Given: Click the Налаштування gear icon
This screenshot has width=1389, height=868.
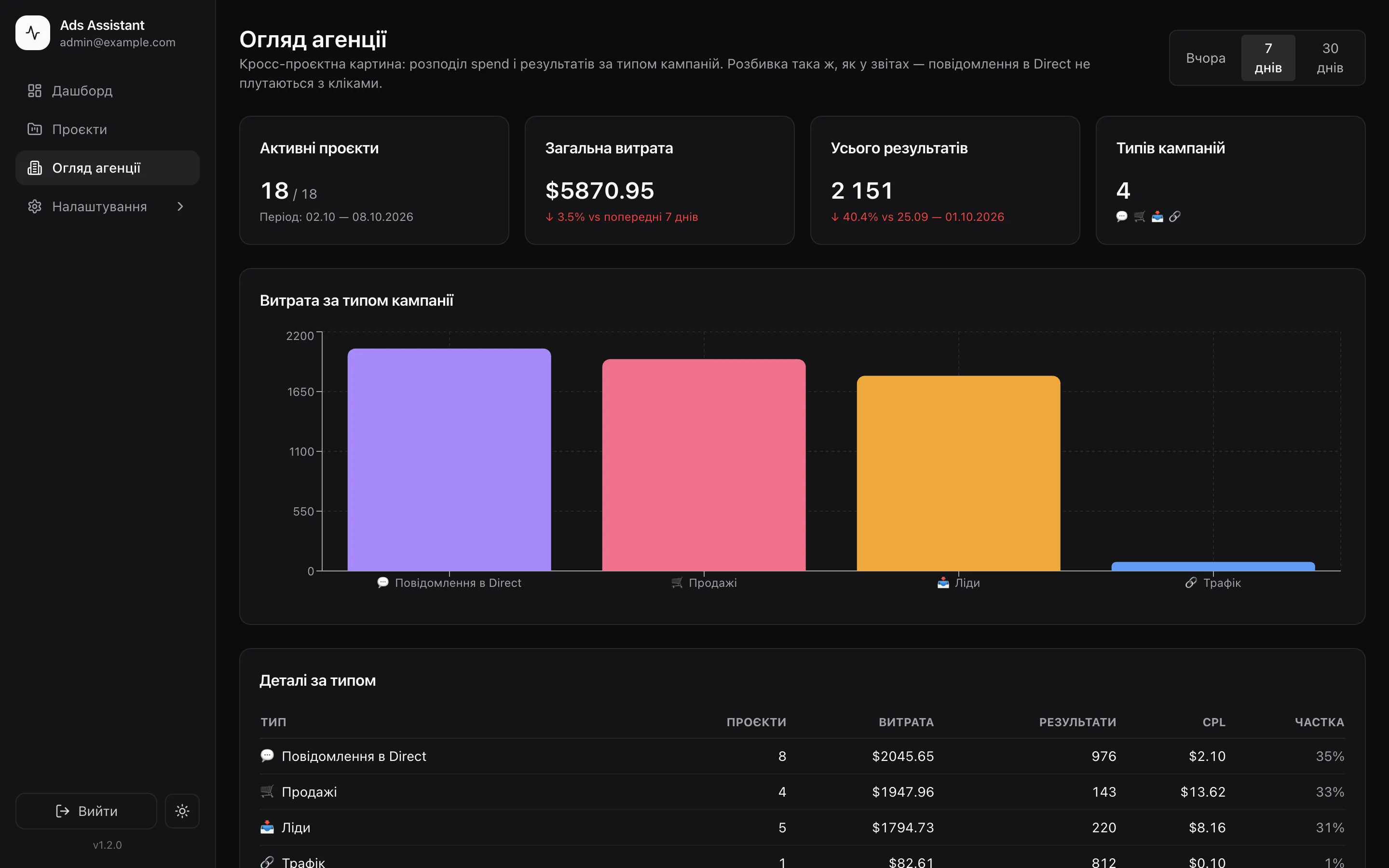Looking at the screenshot, I should [x=34, y=206].
